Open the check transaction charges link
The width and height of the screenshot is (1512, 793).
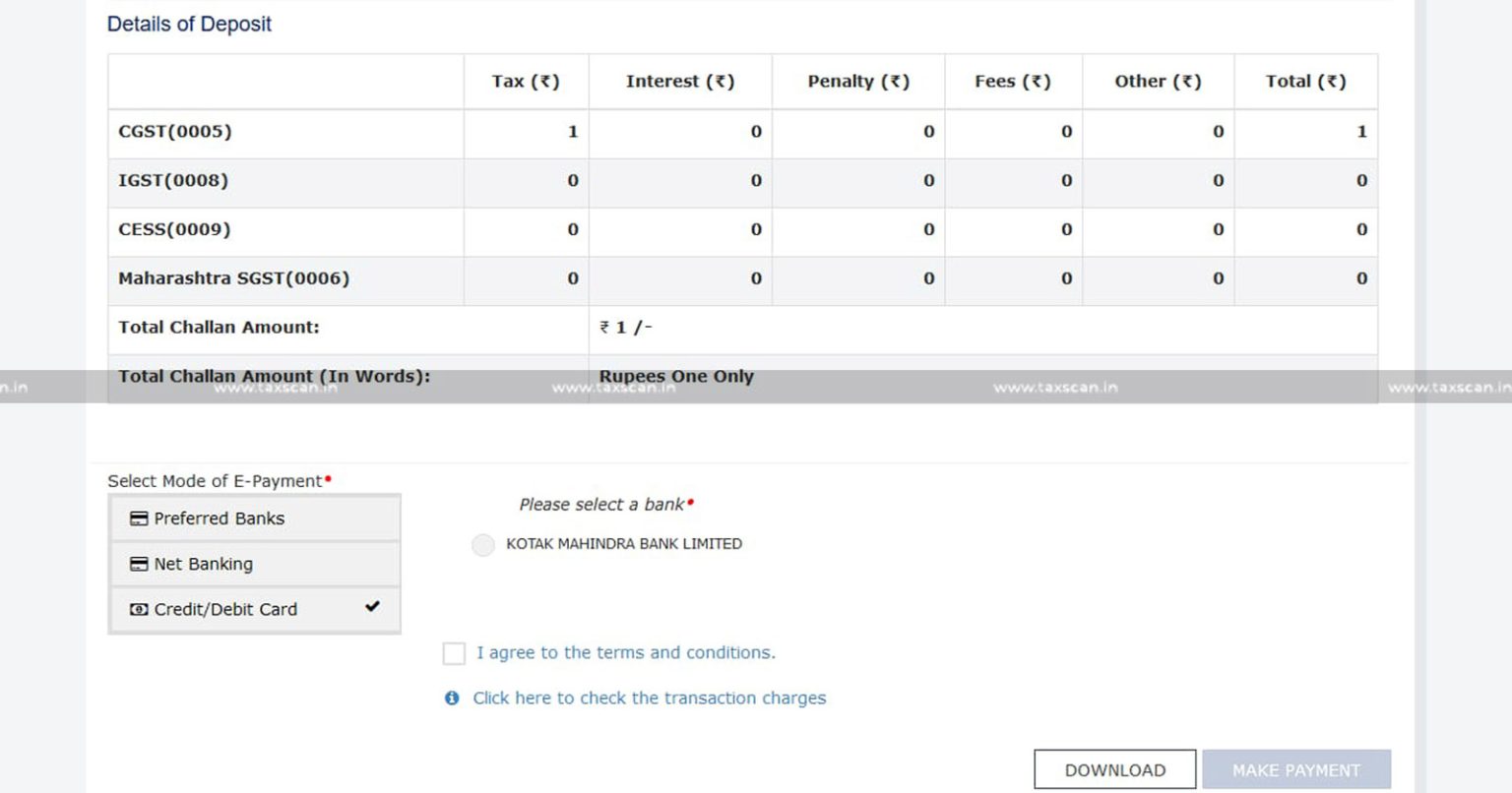[x=649, y=699]
